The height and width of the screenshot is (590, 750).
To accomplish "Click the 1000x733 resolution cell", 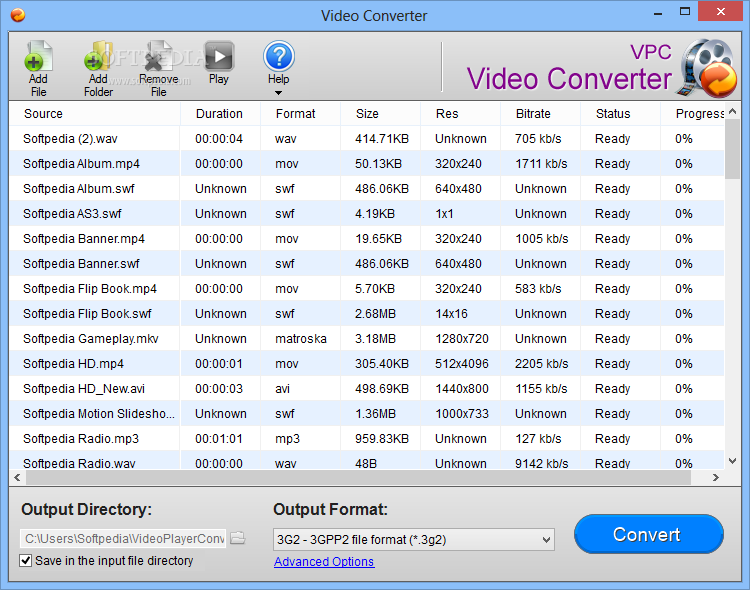I will click(x=462, y=413).
